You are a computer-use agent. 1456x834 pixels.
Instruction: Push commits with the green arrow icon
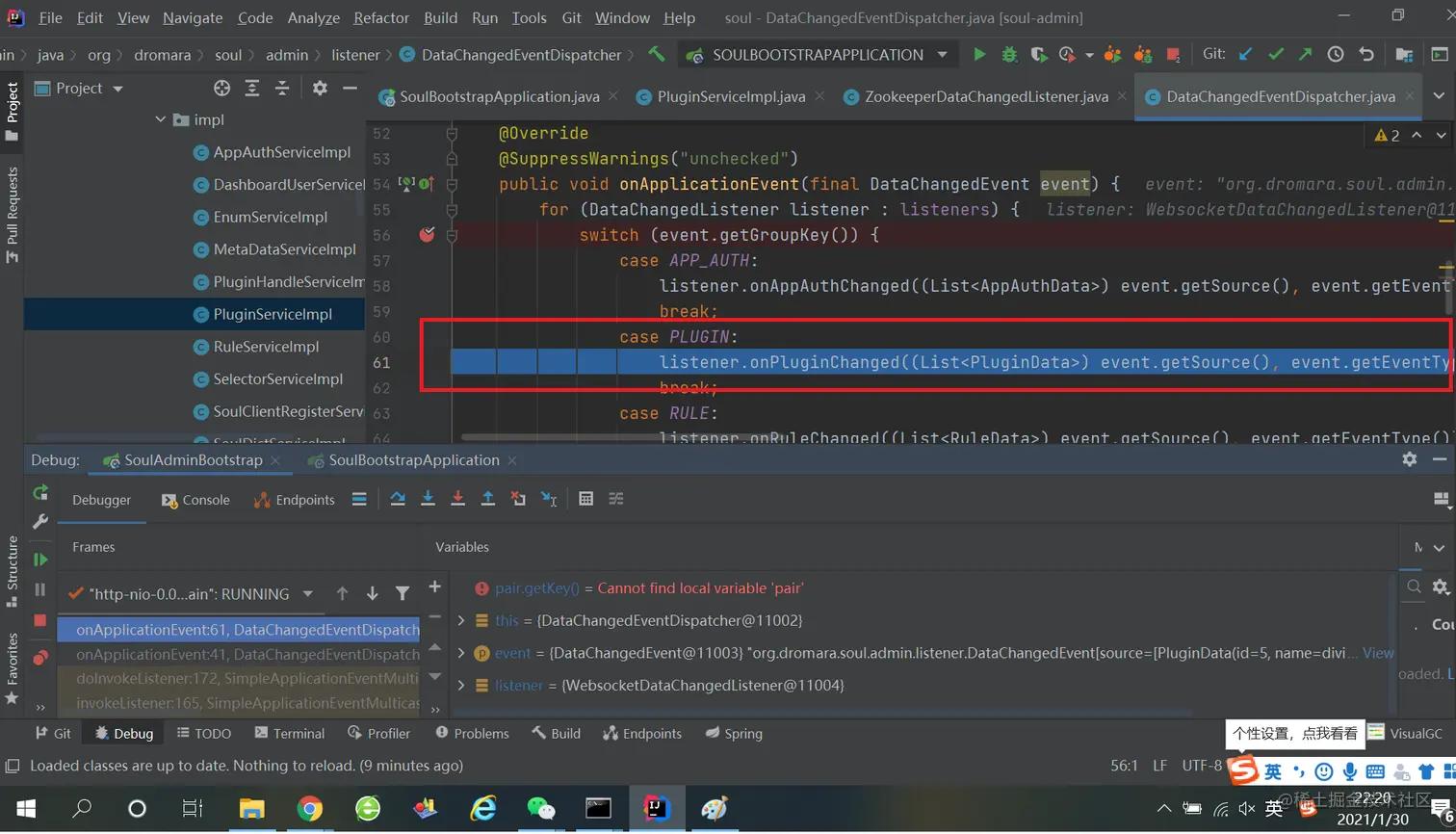coord(1306,55)
